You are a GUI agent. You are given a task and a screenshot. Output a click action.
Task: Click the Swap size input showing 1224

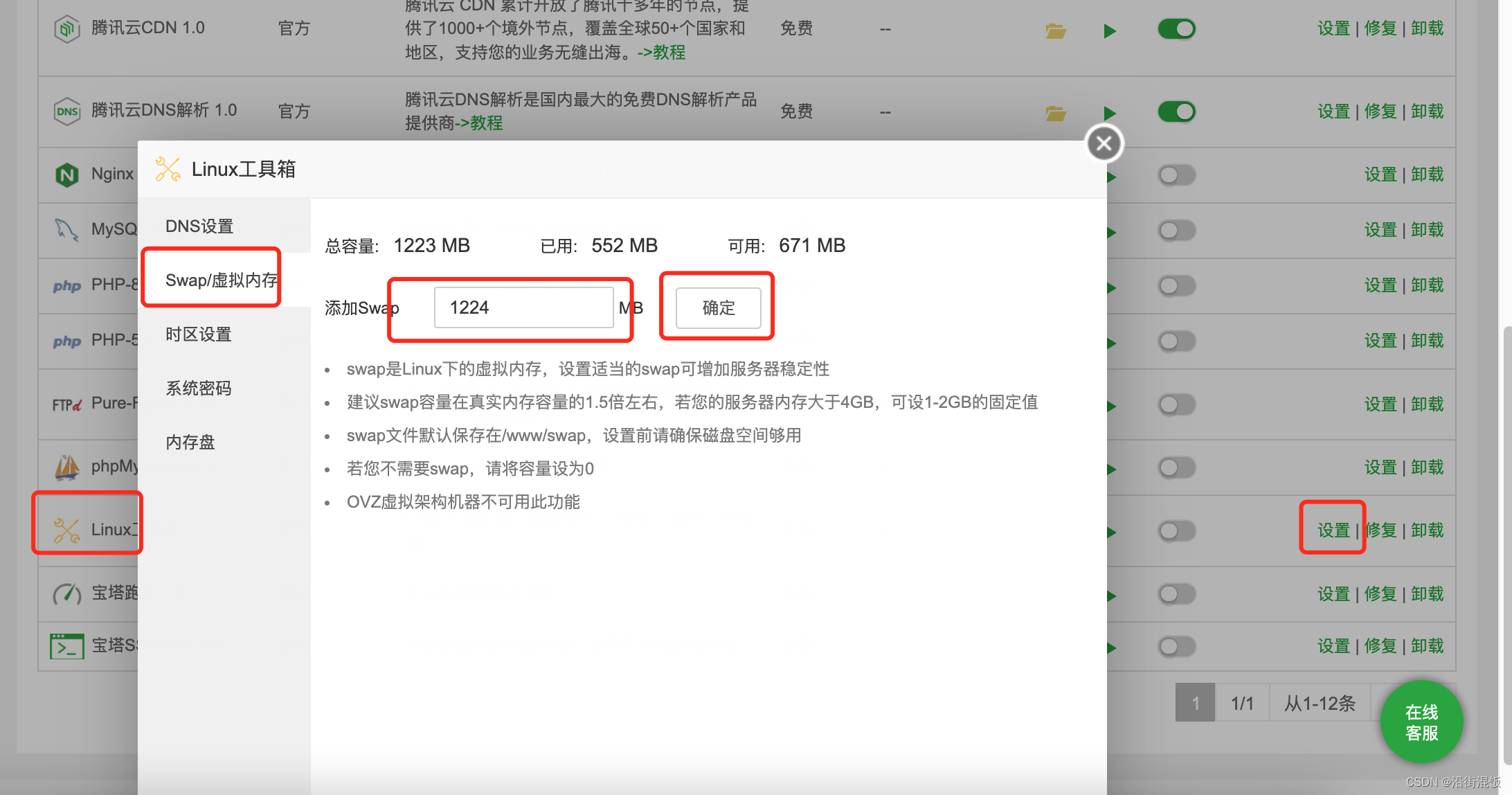click(524, 307)
